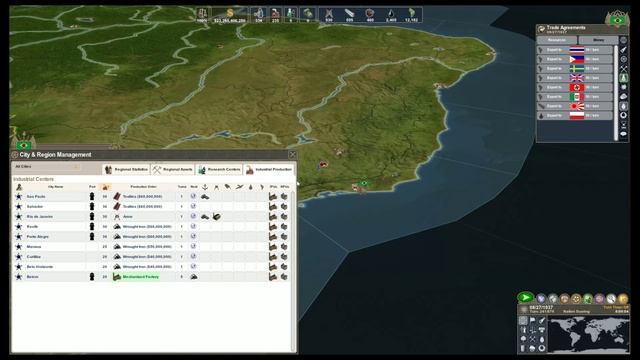Click the speech bubble icon in right sidebar

point(624,134)
